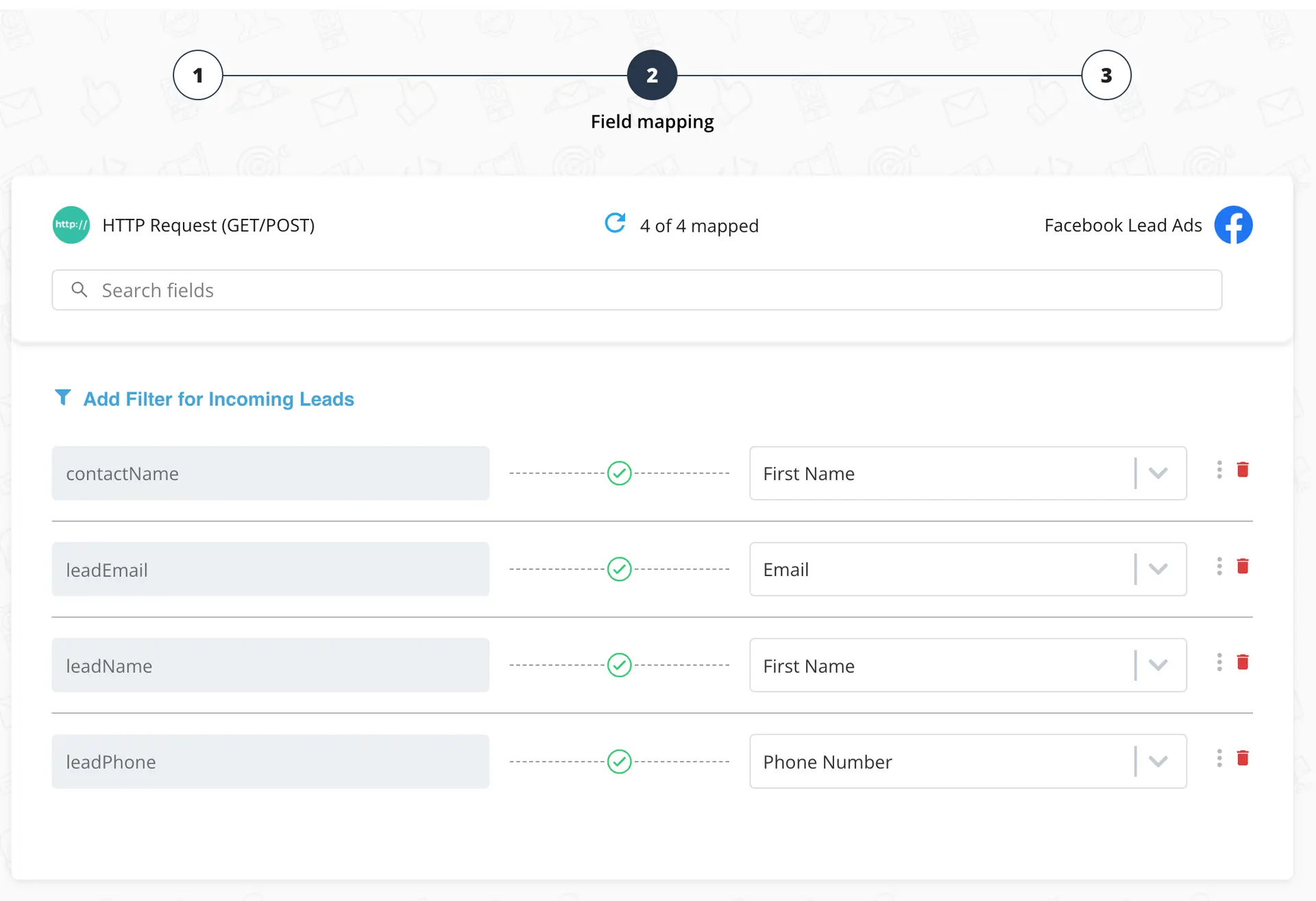The width and height of the screenshot is (1316, 901).
Task: Click the Facebook Lead Ads logo
Action: click(1233, 225)
